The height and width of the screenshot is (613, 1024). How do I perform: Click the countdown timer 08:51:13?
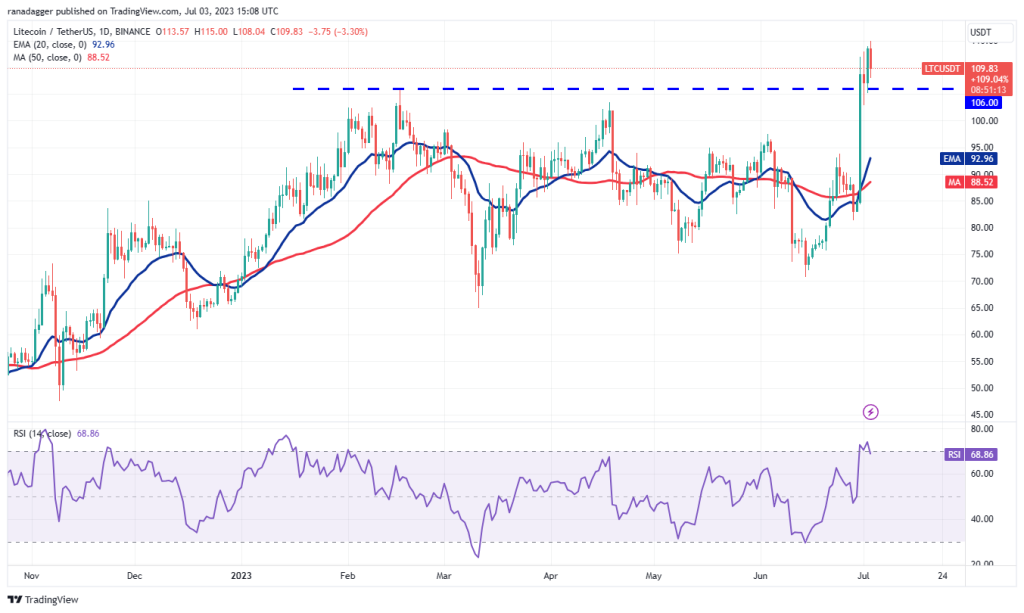(x=988, y=89)
